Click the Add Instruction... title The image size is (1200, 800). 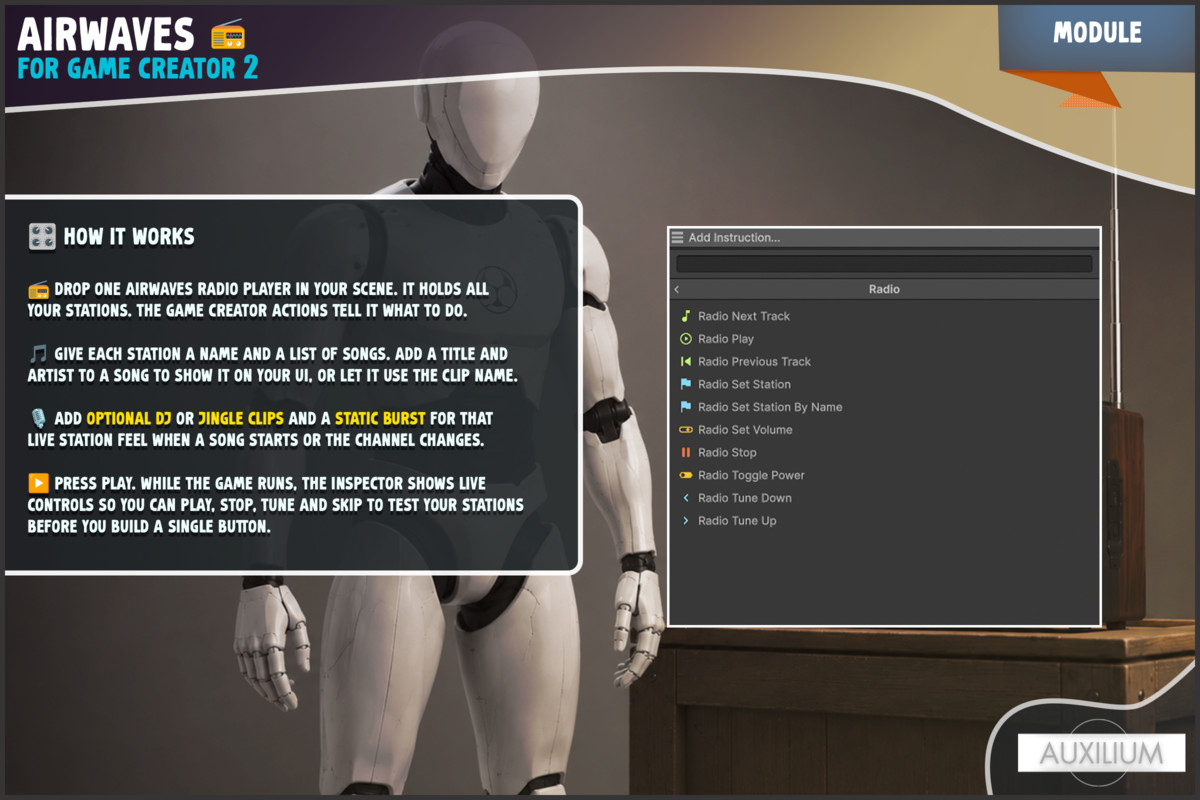[734, 238]
